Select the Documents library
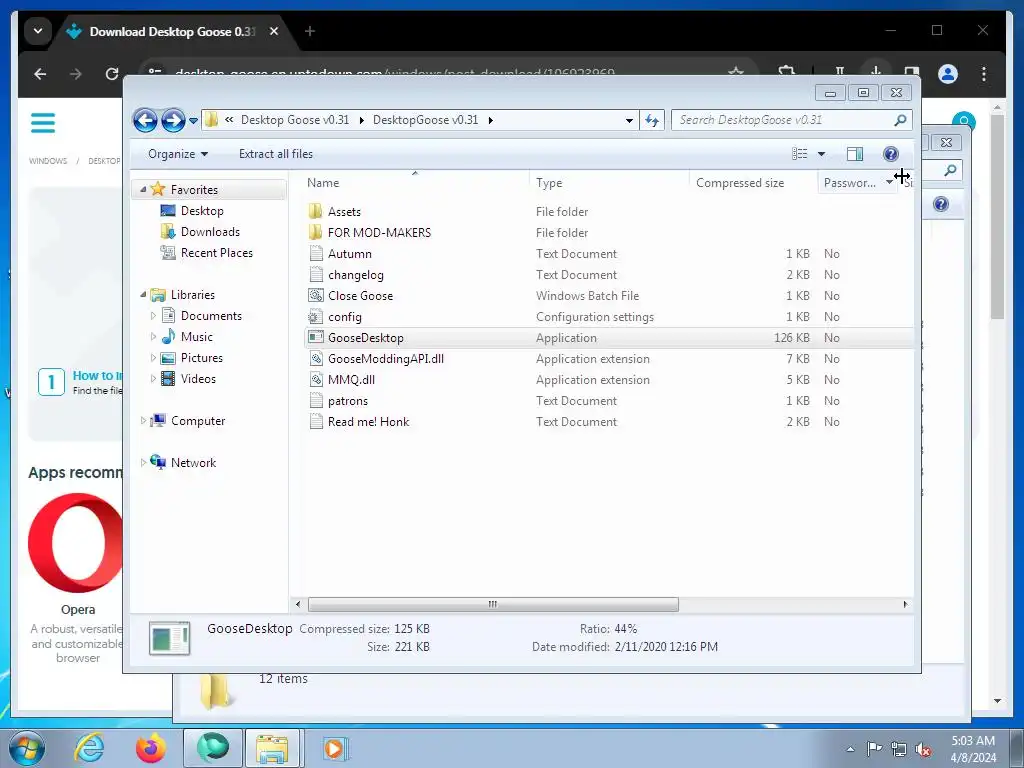 click(211, 316)
